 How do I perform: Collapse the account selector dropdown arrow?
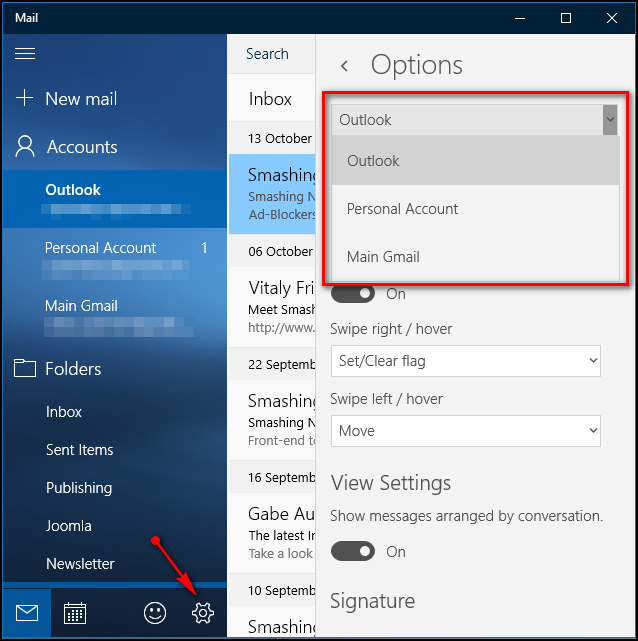[609, 120]
